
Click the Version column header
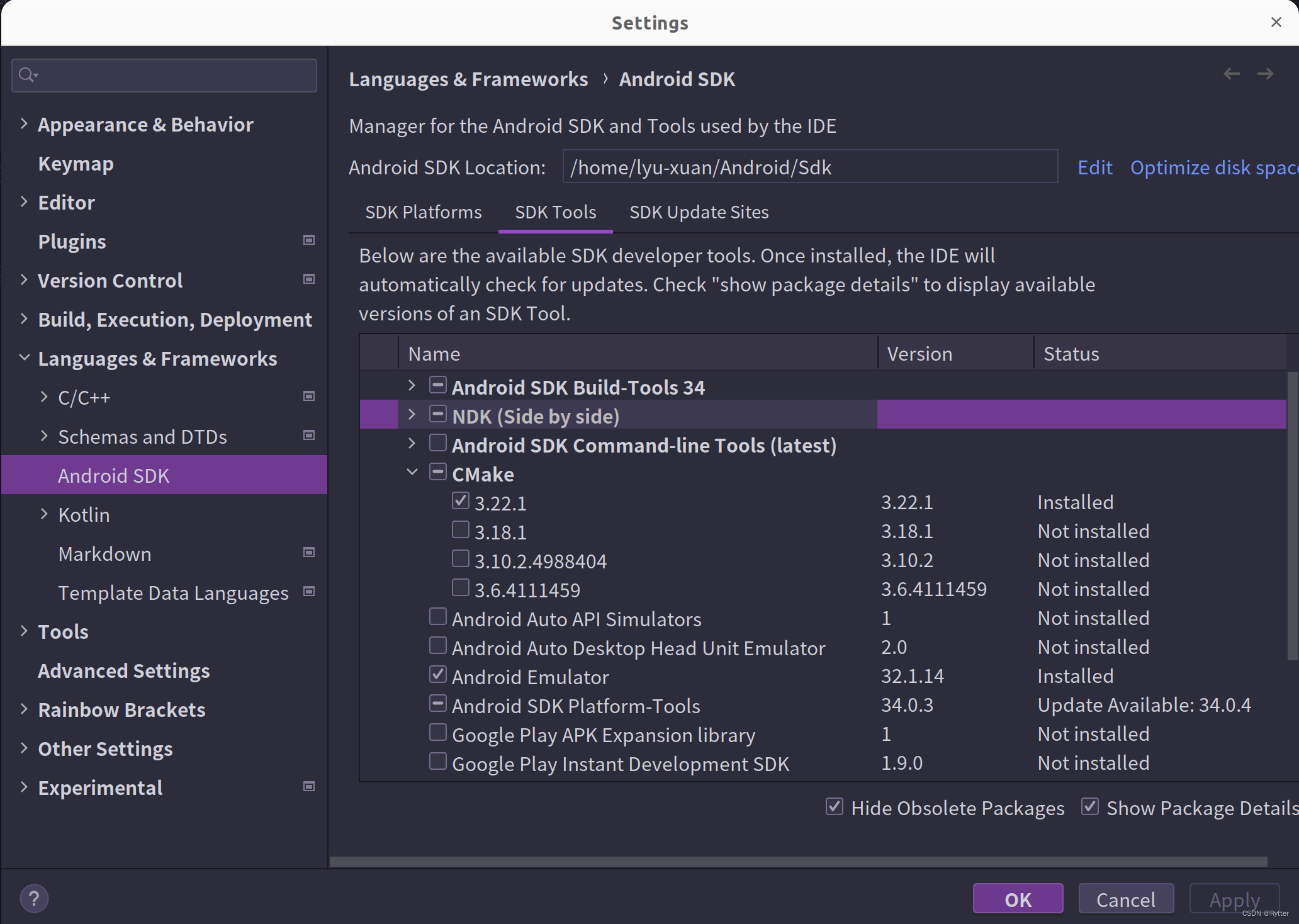pyautogui.click(x=955, y=352)
